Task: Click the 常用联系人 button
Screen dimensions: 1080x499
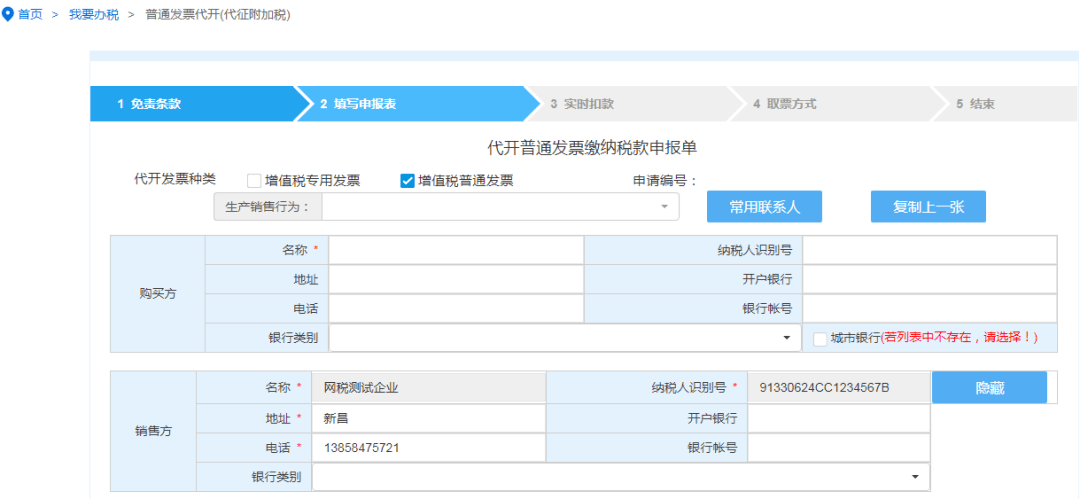Action: tap(765, 207)
